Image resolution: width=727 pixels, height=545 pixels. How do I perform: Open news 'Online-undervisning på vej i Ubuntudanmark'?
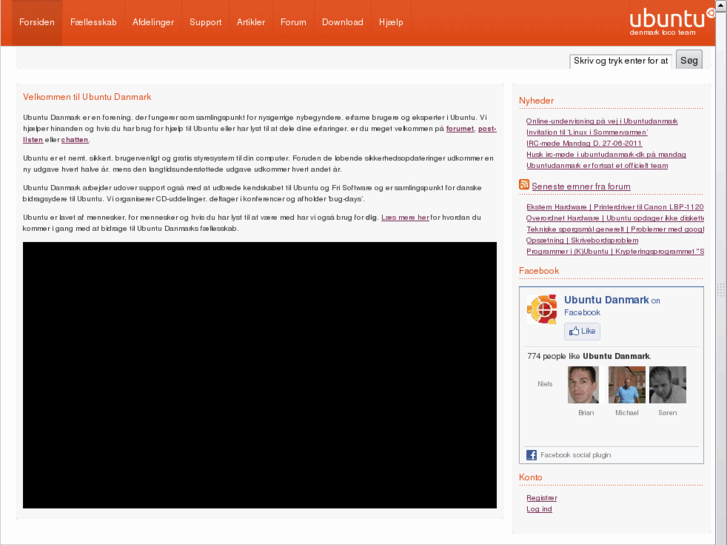click(x=602, y=121)
